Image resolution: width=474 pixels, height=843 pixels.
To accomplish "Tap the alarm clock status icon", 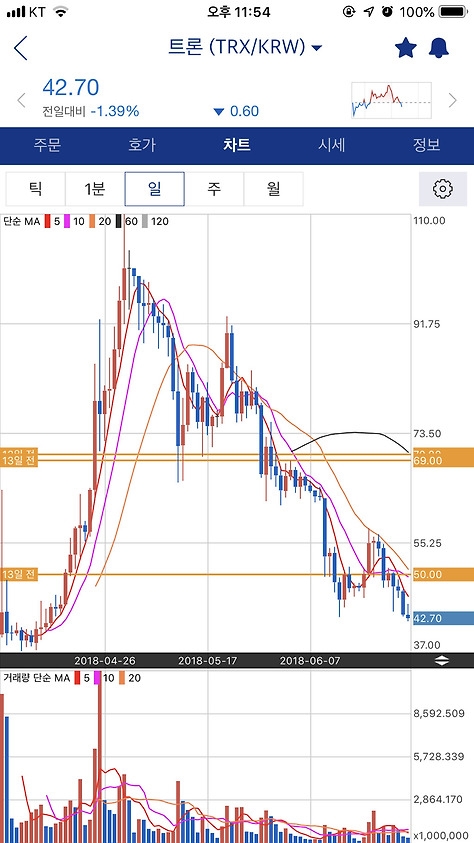I will (387, 12).
